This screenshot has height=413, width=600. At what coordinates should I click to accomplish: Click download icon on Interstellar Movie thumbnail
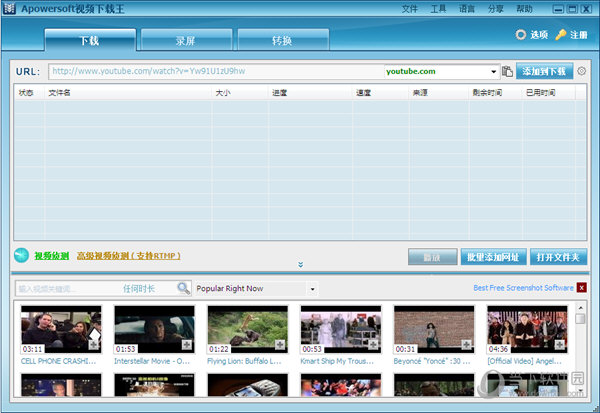187,344
